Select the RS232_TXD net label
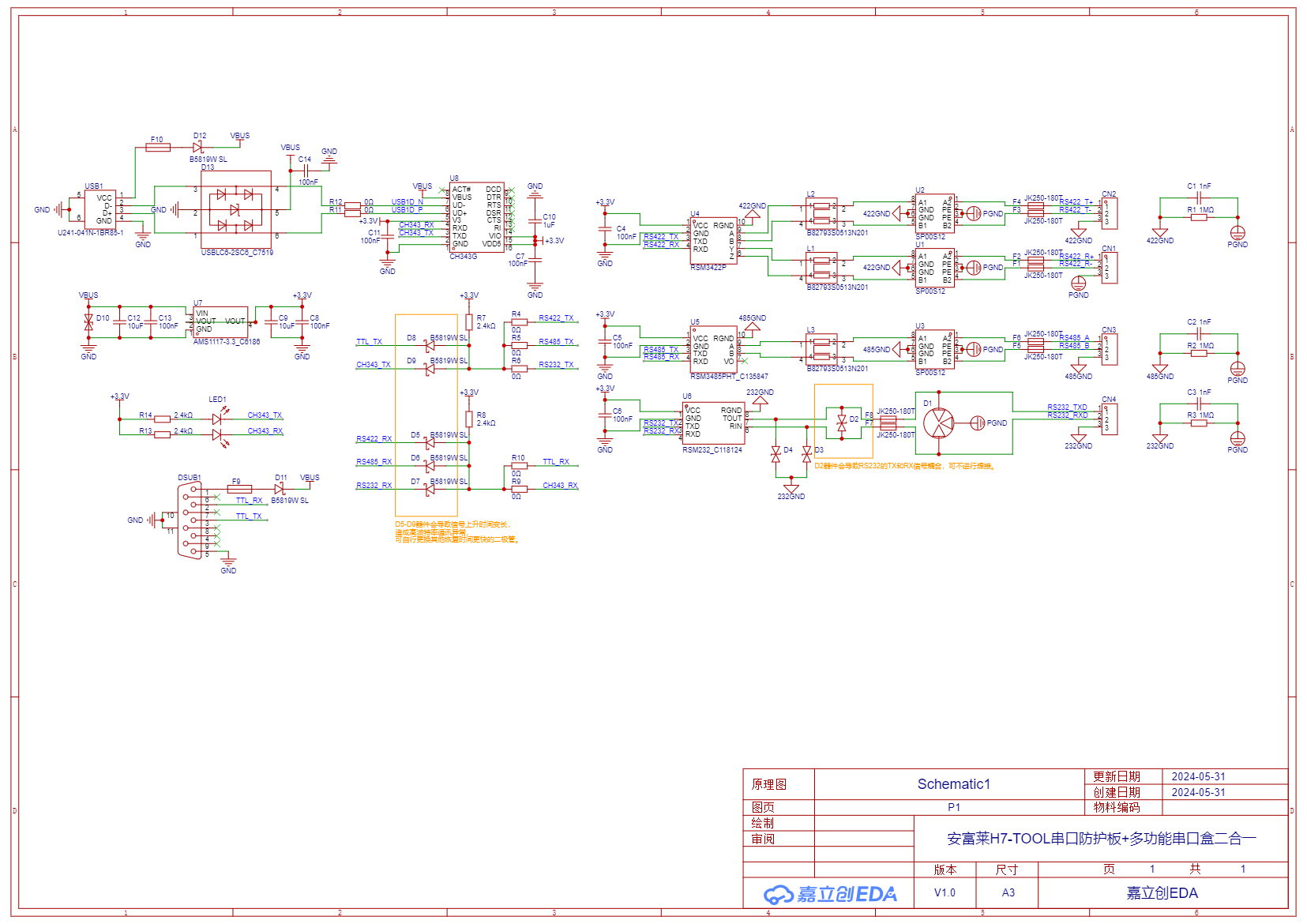The height and width of the screenshot is (924, 1307). (x=1068, y=408)
